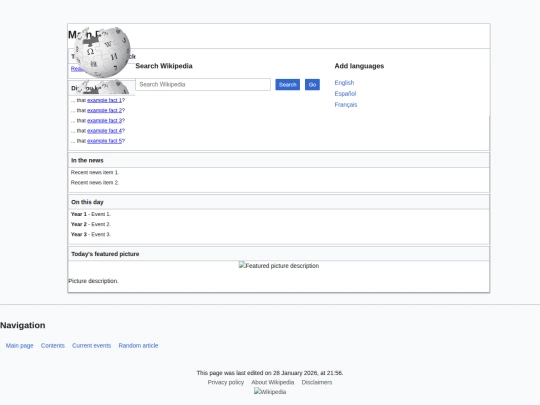Open Random article navigation link
This screenshot has height=405, width=540.
click(x=138, y=345)
